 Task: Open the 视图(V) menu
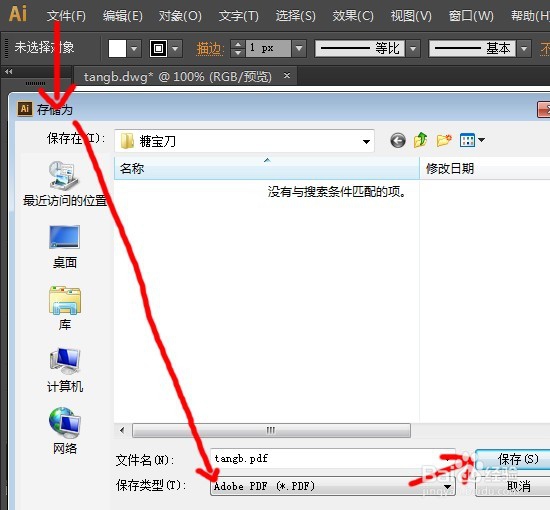click(411, 15)
